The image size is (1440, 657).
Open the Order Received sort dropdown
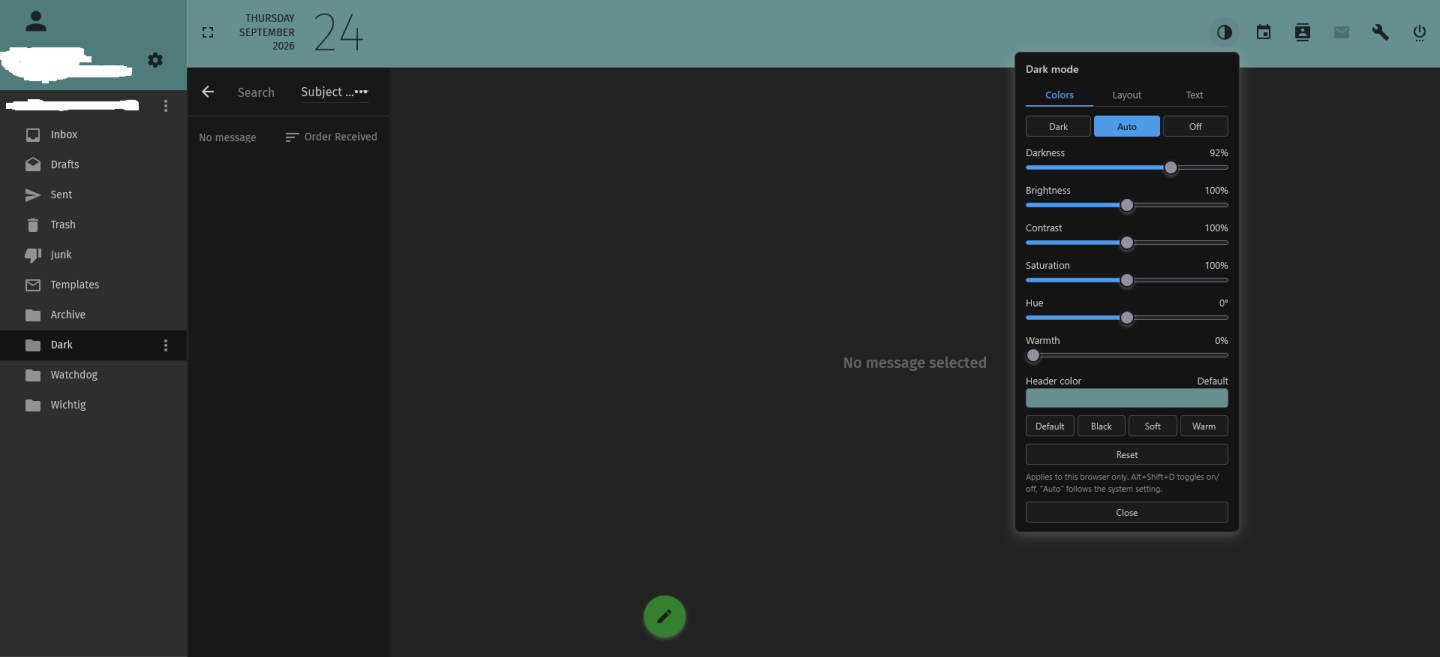point(331,137)
